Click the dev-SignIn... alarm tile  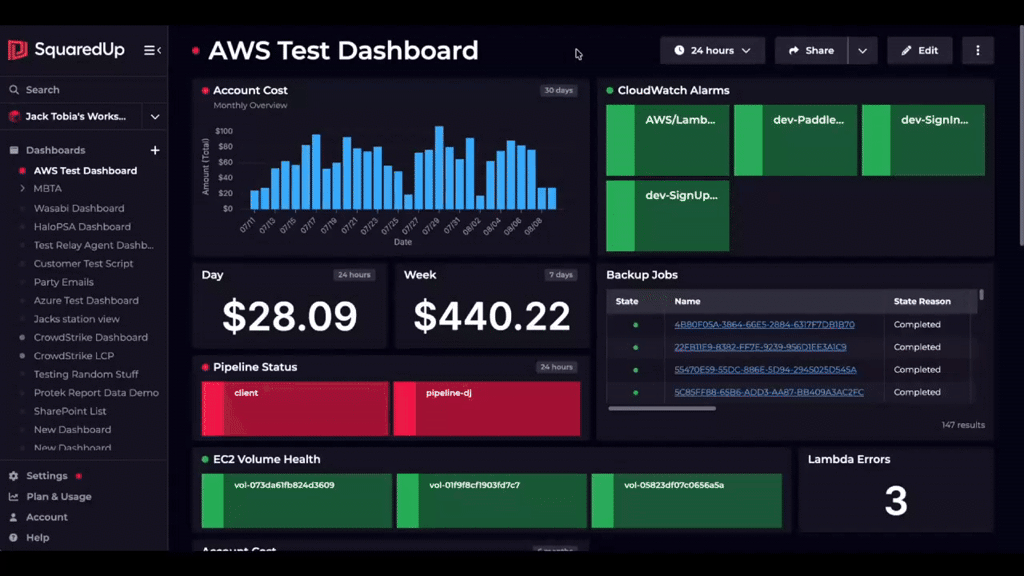click(923, 140)
